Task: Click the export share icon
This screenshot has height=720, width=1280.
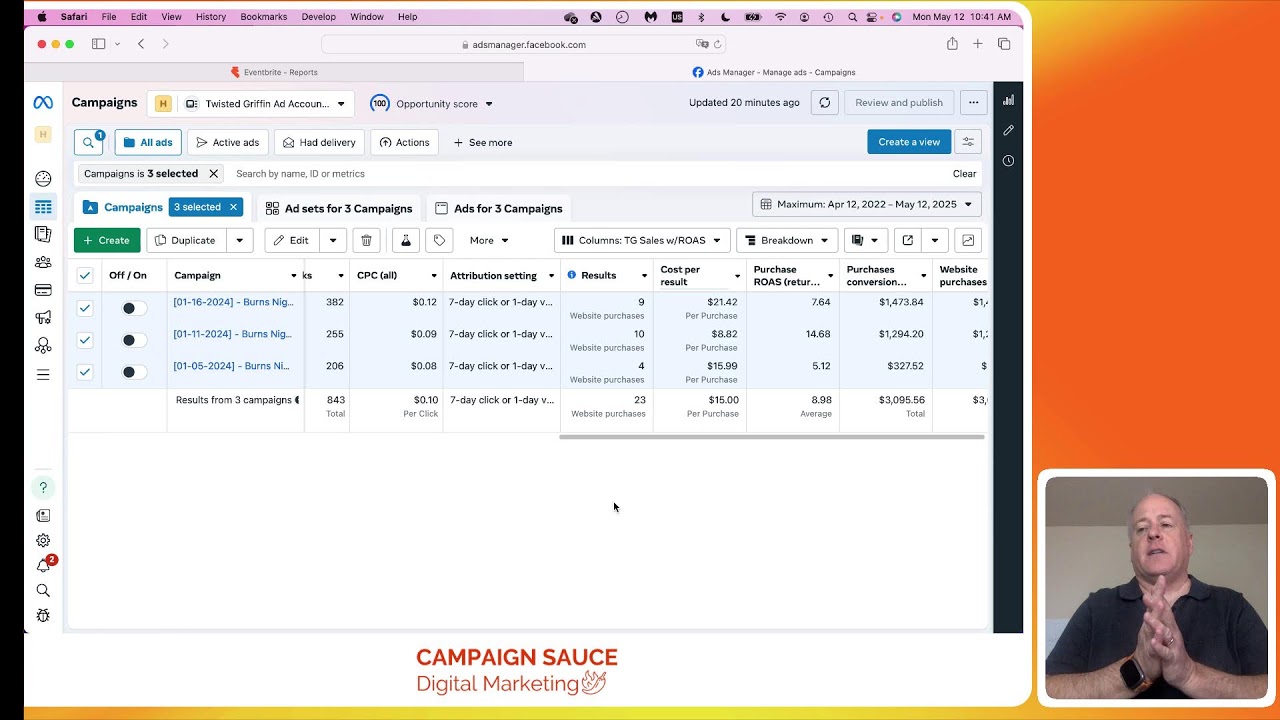Action: coord(907,240)
